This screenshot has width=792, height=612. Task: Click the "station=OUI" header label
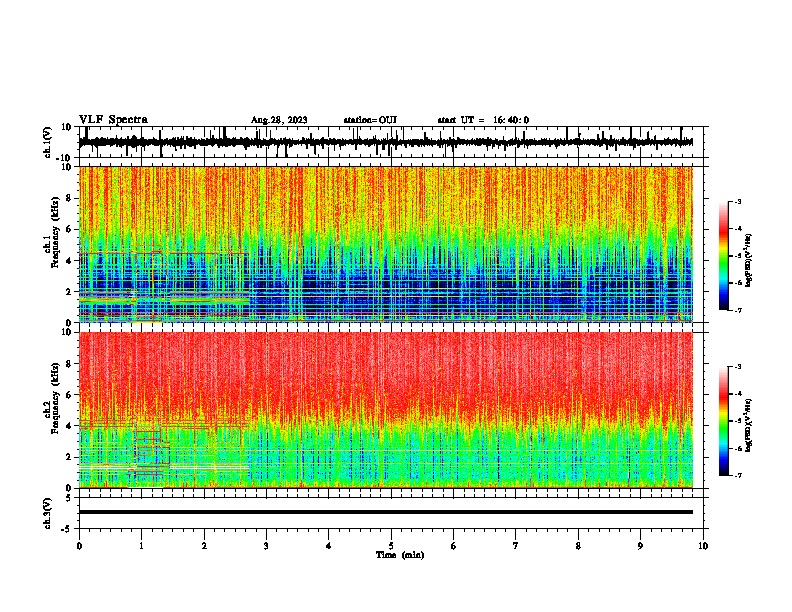[370, 120]
